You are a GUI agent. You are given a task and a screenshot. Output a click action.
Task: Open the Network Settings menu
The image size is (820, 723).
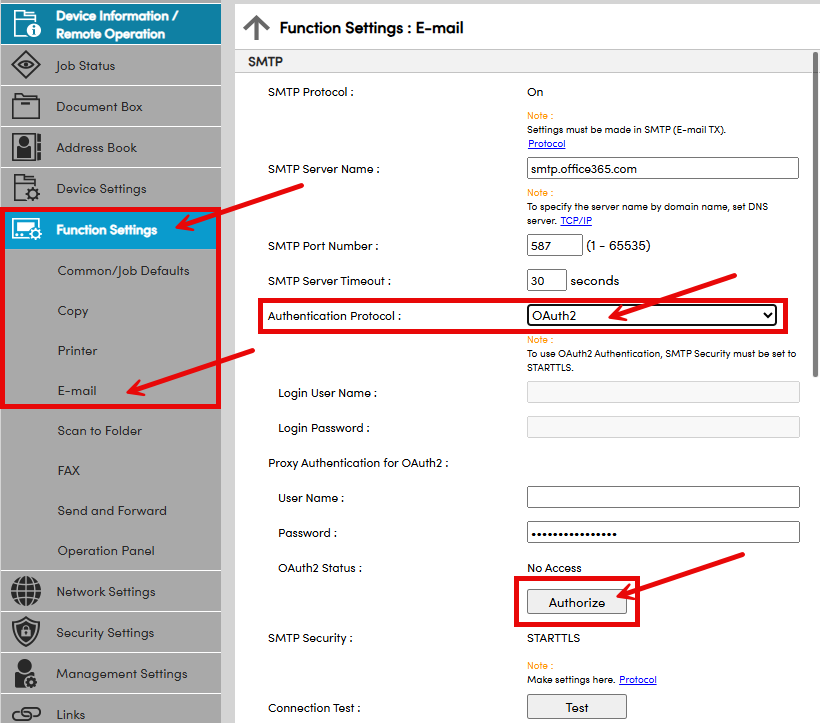tap(111, 591)
